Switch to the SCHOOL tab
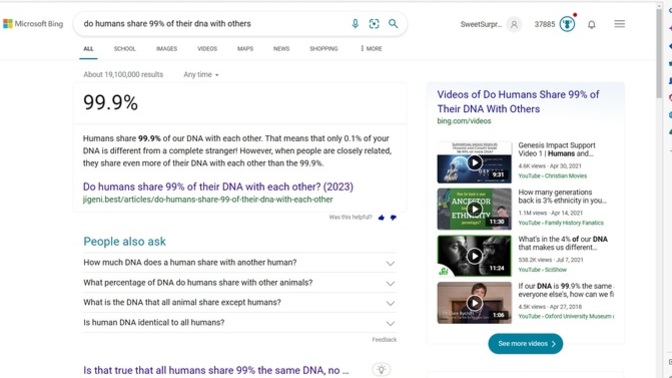 [x=125, y=49]
